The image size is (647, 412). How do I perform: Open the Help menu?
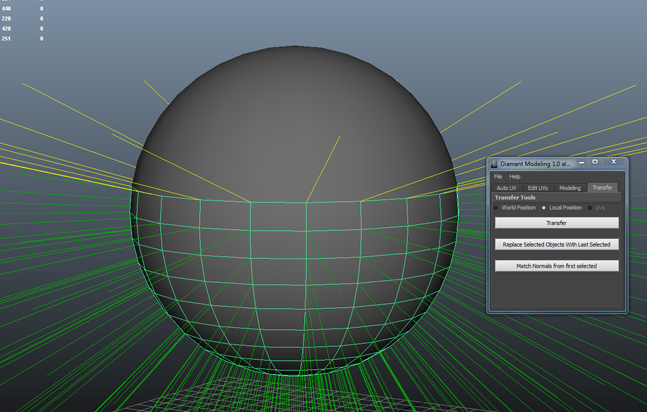515,177
